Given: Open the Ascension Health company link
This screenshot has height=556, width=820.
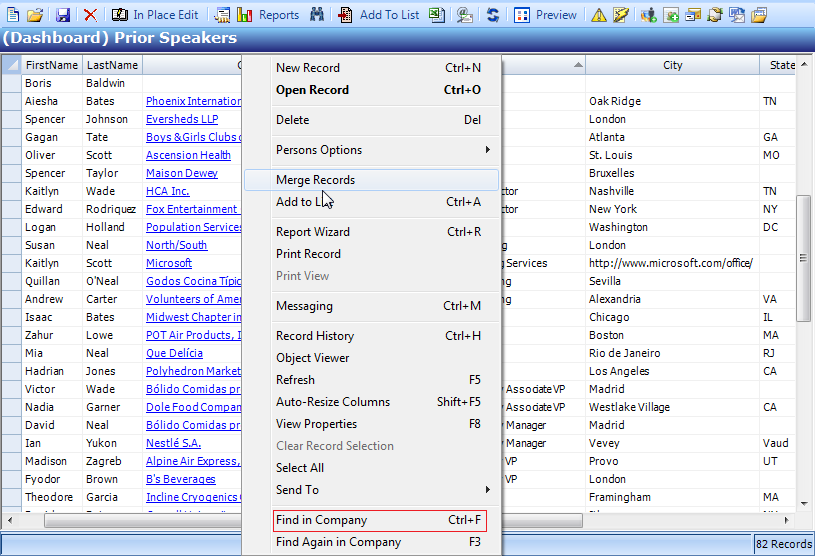Looking at the screenshot, I should 188,155.
